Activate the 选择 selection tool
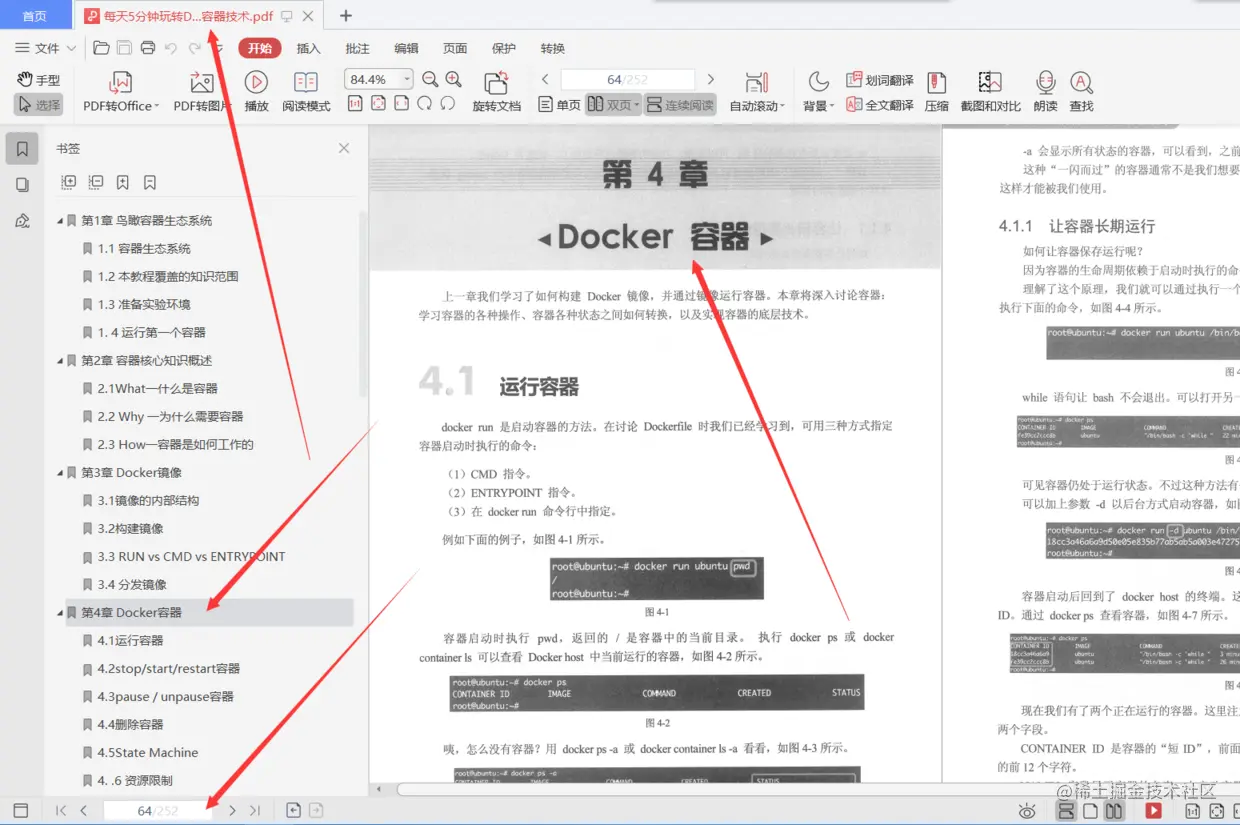Screen dimensions: 1240x825 pos(38,105)
